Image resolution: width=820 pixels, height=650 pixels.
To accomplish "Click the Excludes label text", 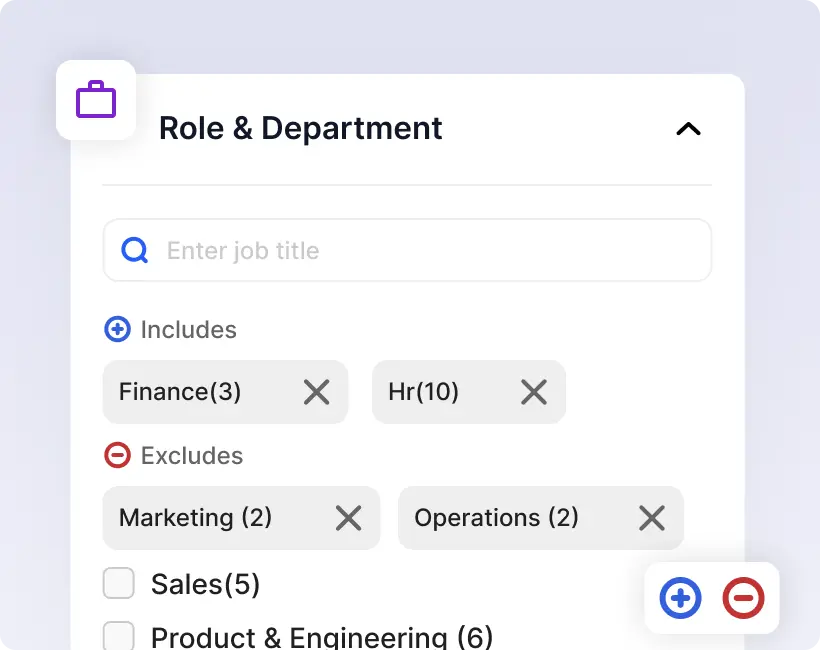I will (x=192, y=456).
